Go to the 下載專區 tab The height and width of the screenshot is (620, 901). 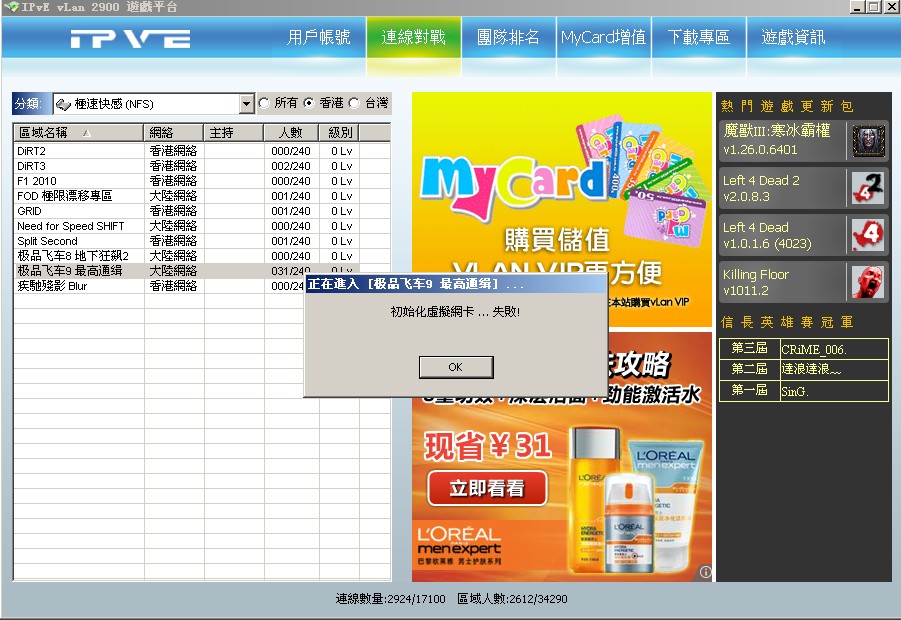(x=698, y=37)
